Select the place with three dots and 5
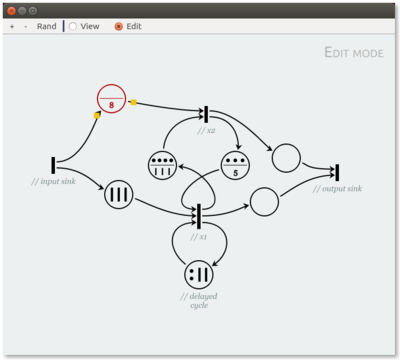Screen dimensions: 400x360 click(x=235, y=165)
